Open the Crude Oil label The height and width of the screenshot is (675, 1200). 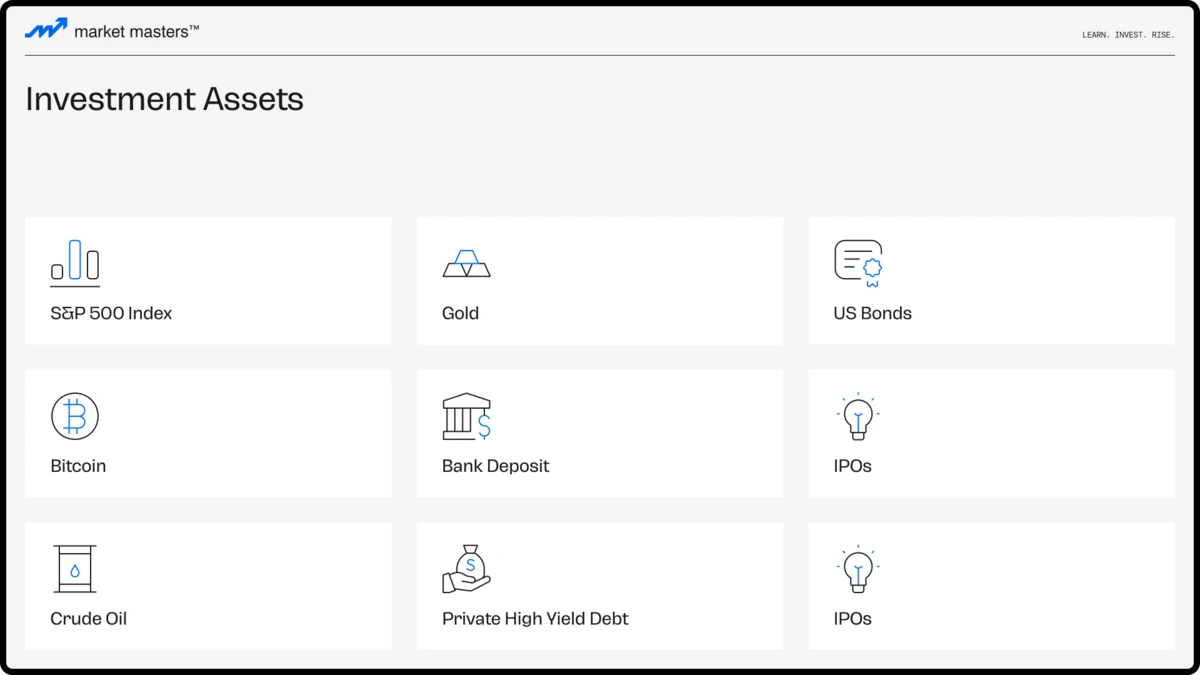coord(88,619)
